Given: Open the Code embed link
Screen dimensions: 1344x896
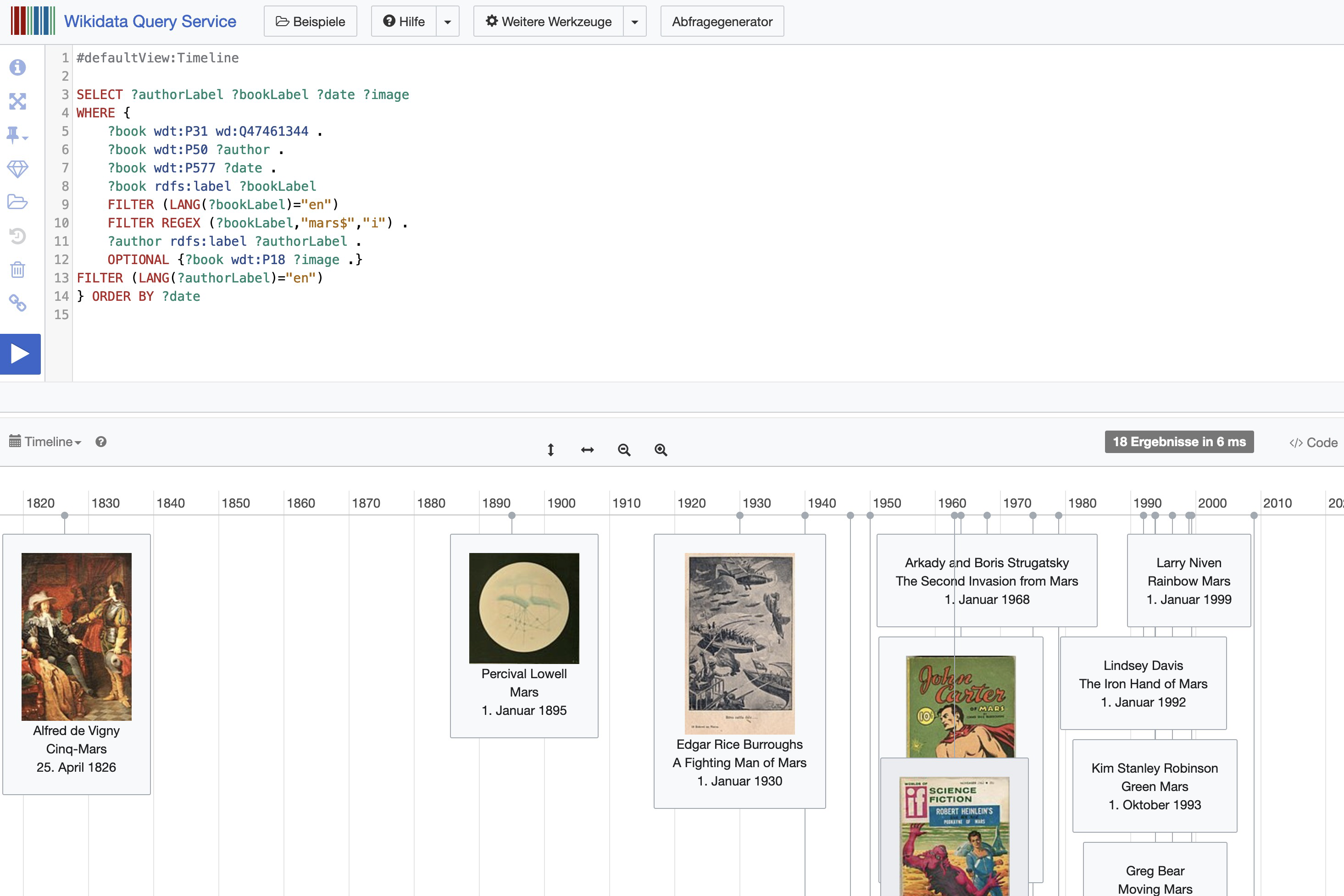Looking at the screenshot, I should click(1313, 442).
